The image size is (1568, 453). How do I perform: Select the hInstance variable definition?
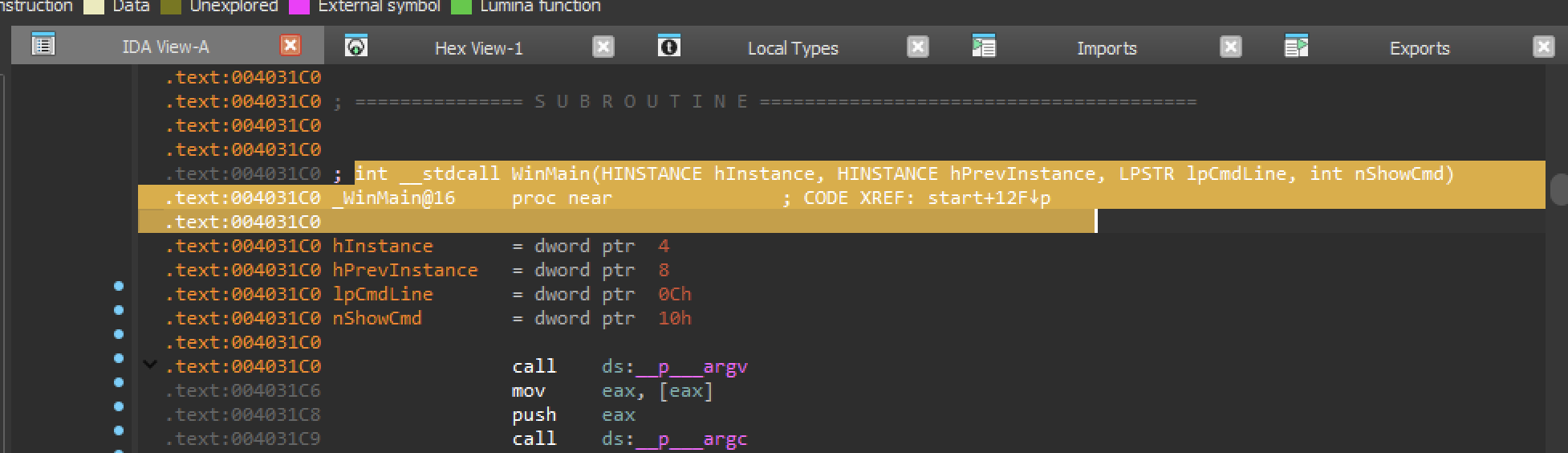pos(383,246)
